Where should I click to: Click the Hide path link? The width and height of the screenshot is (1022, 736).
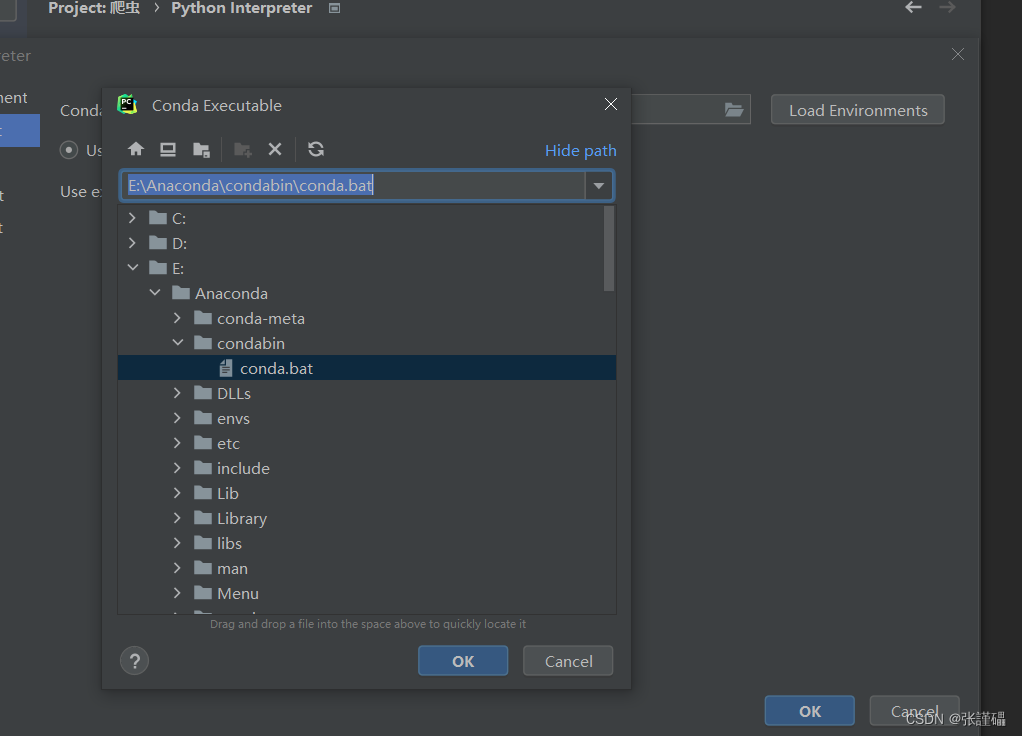point(580,150)
